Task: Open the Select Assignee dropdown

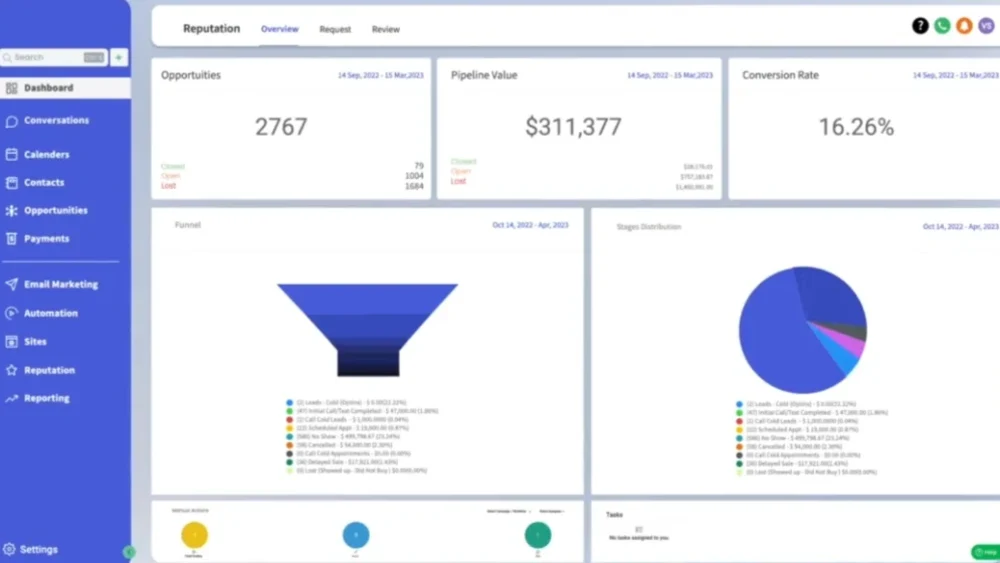Action: pos(552,511)
